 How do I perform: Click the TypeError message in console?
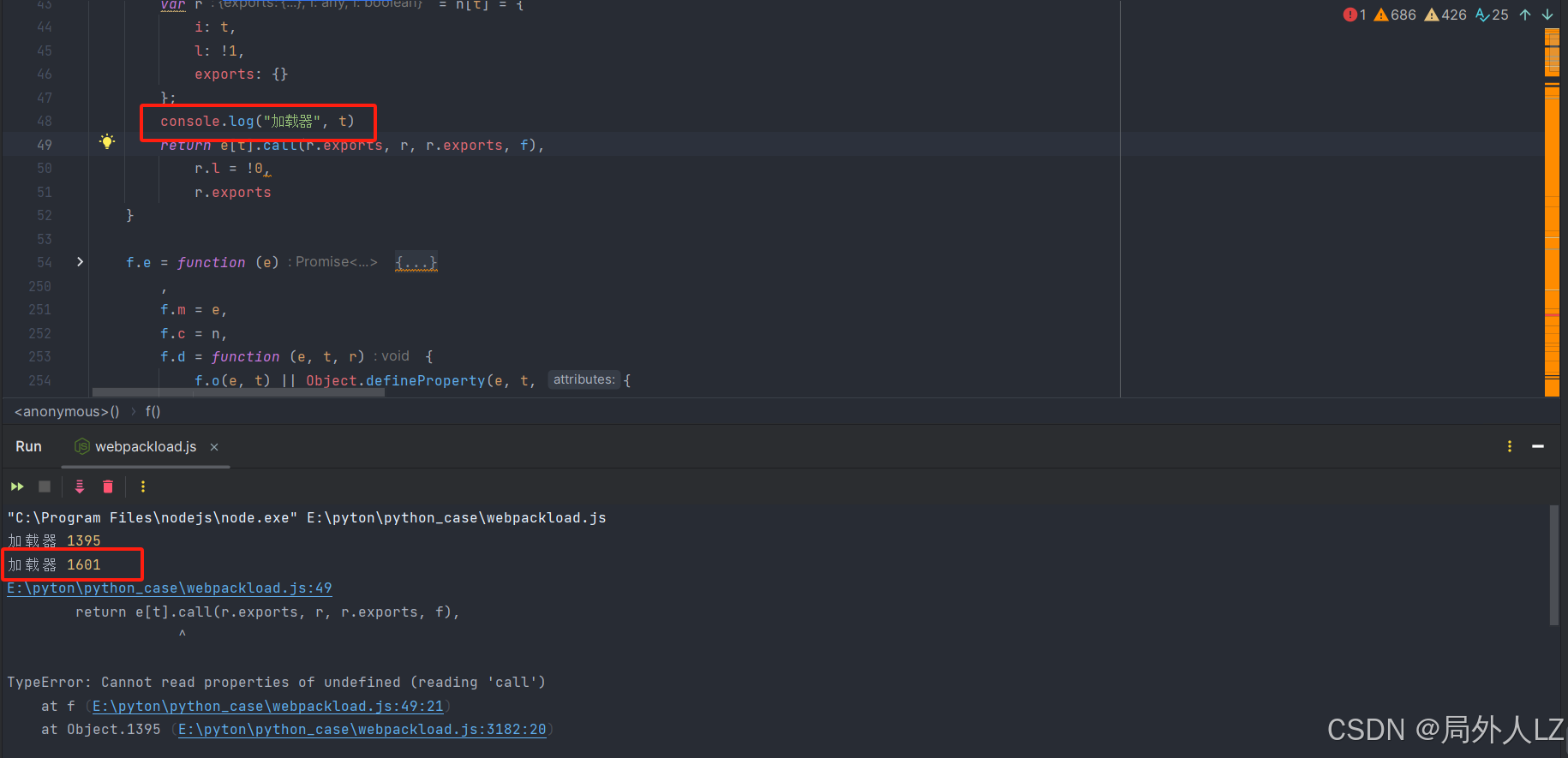click(276, 683)
